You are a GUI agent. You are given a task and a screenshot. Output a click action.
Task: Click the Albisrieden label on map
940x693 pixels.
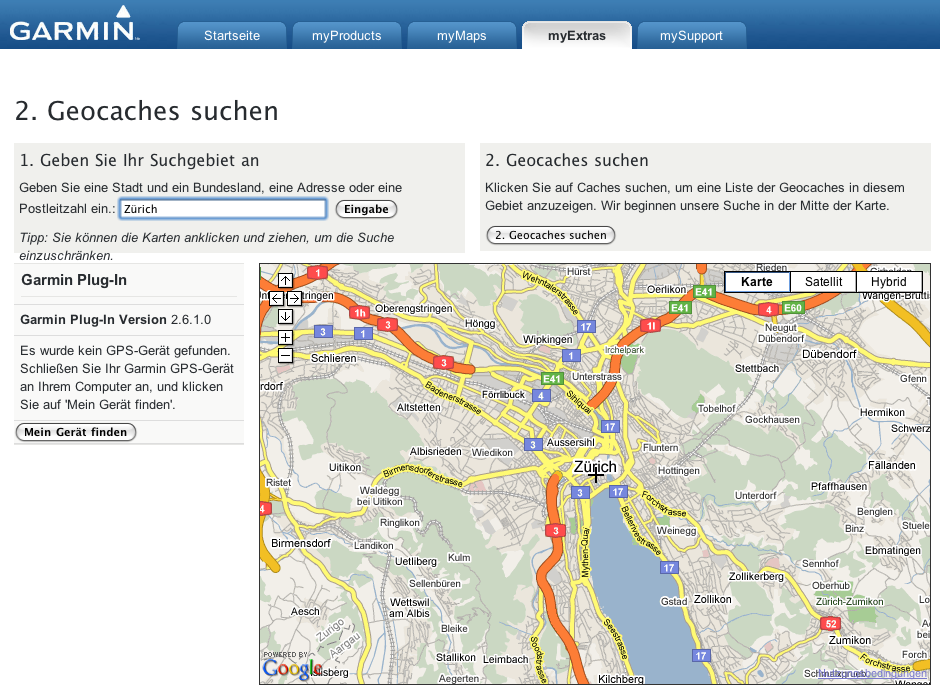pos(436,451)
